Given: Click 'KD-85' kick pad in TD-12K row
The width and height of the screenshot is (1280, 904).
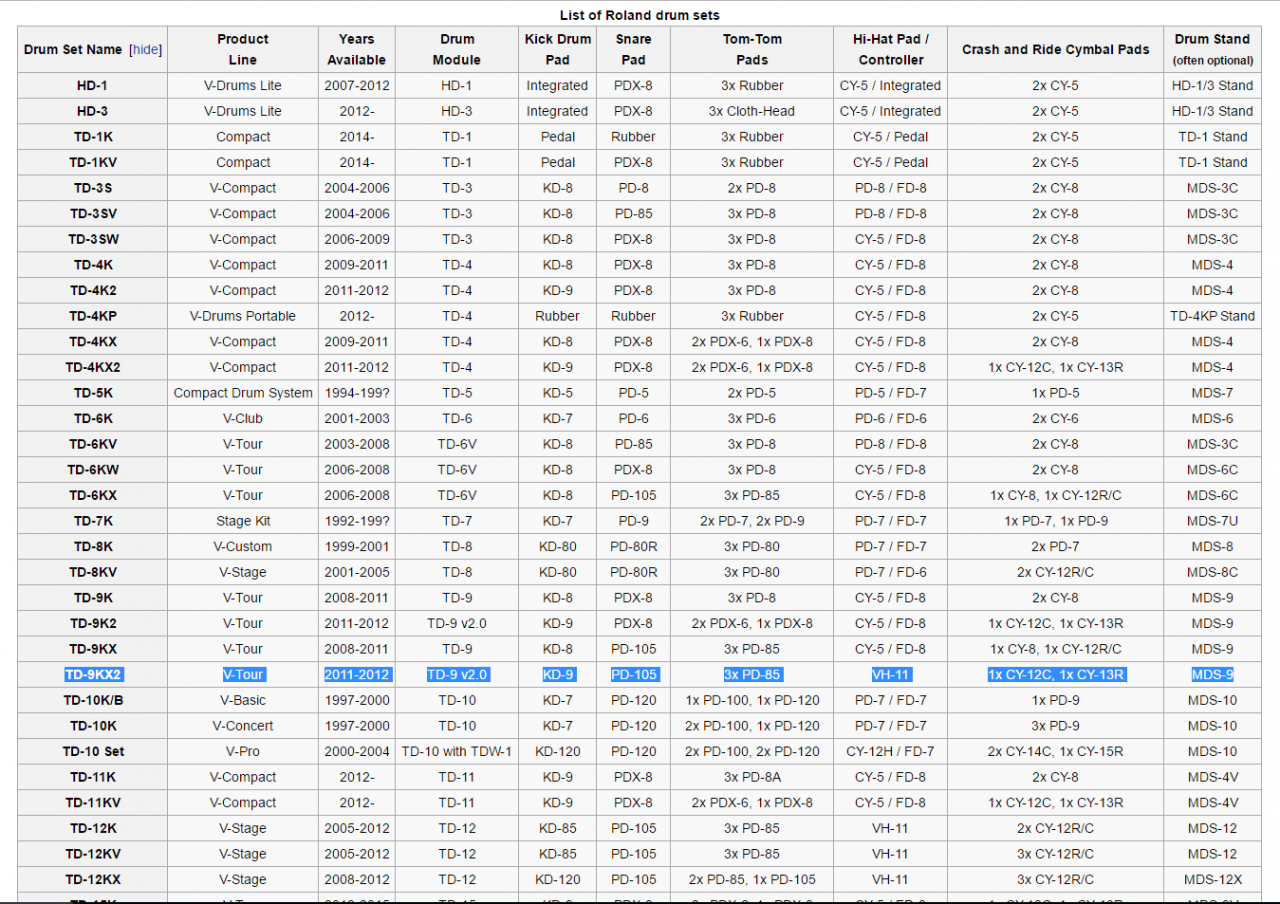Looking at the screenshot, I should pos(557,828).
